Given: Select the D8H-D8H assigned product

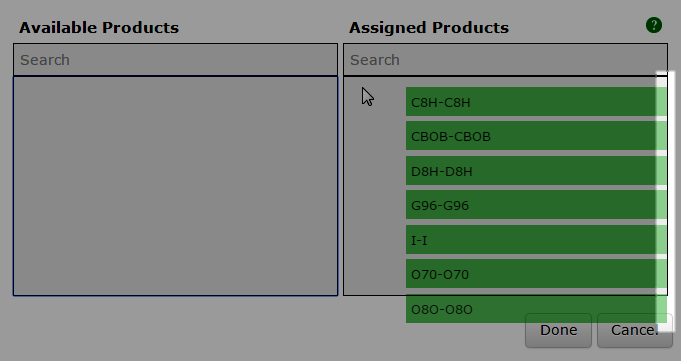Looking at the screenshot, I should pyautogui.click(x=531, y=171).
